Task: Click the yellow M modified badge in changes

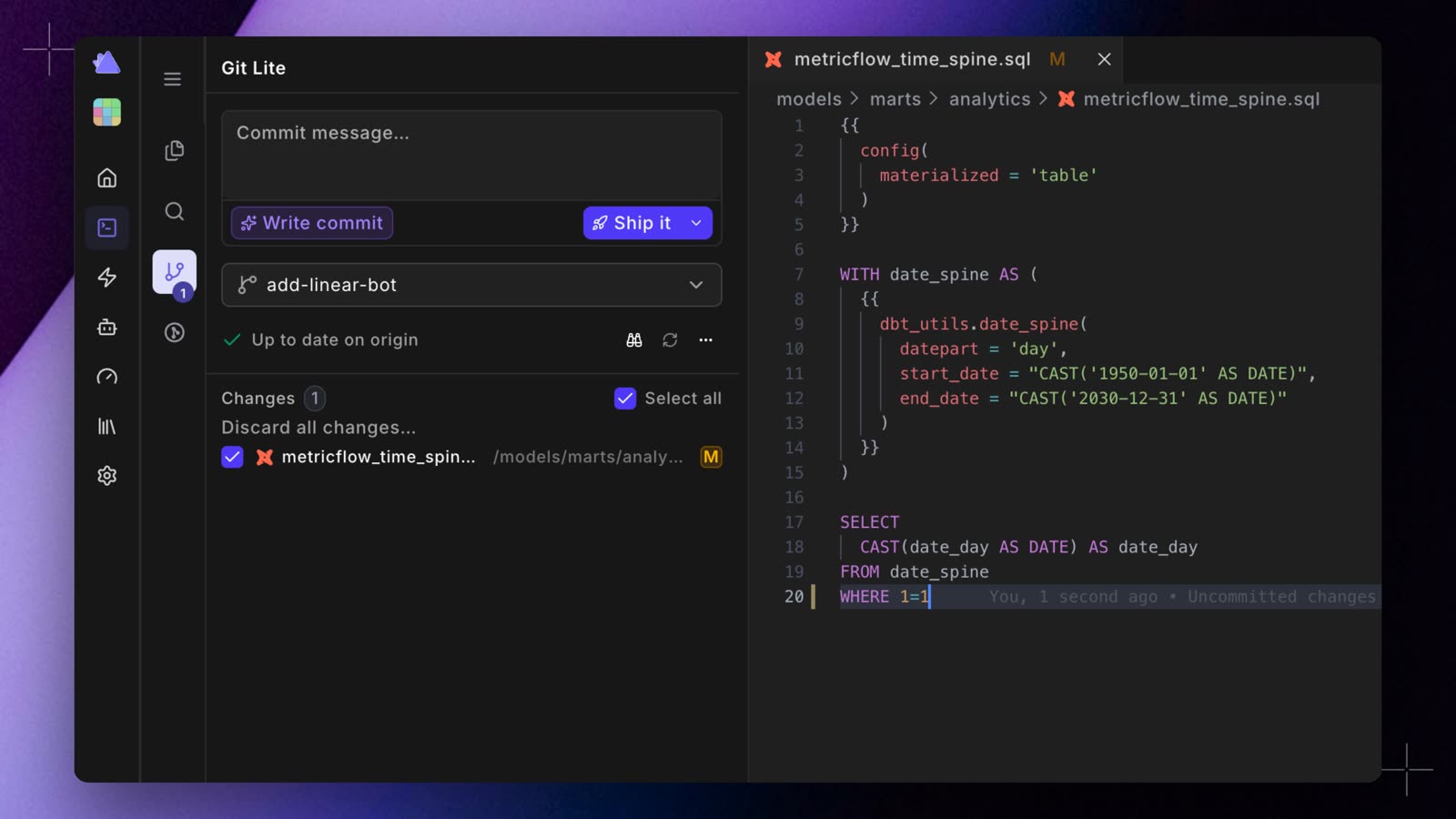Action: [x=711, y=457]
